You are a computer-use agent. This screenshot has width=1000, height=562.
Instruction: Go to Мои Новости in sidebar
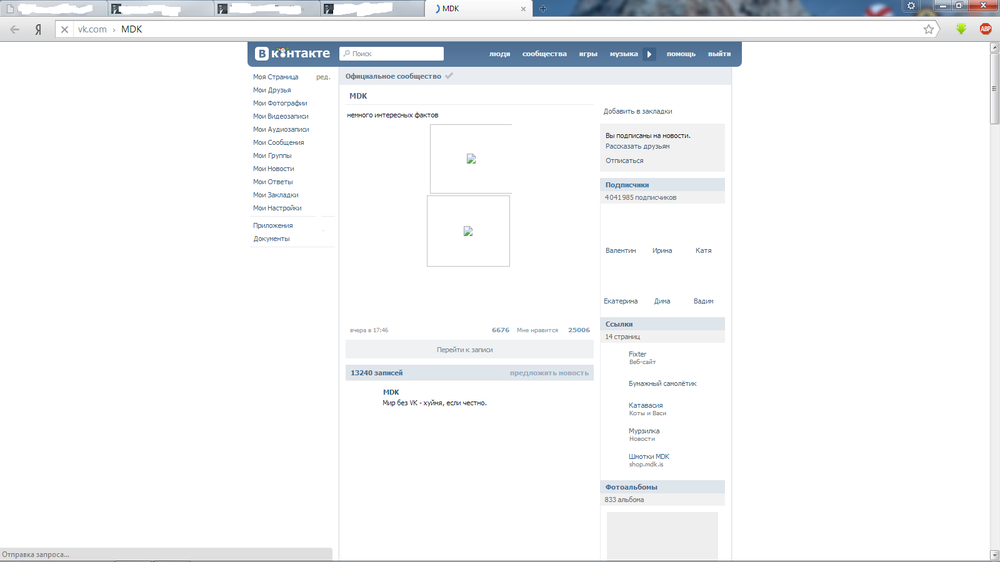click(273, 169)
